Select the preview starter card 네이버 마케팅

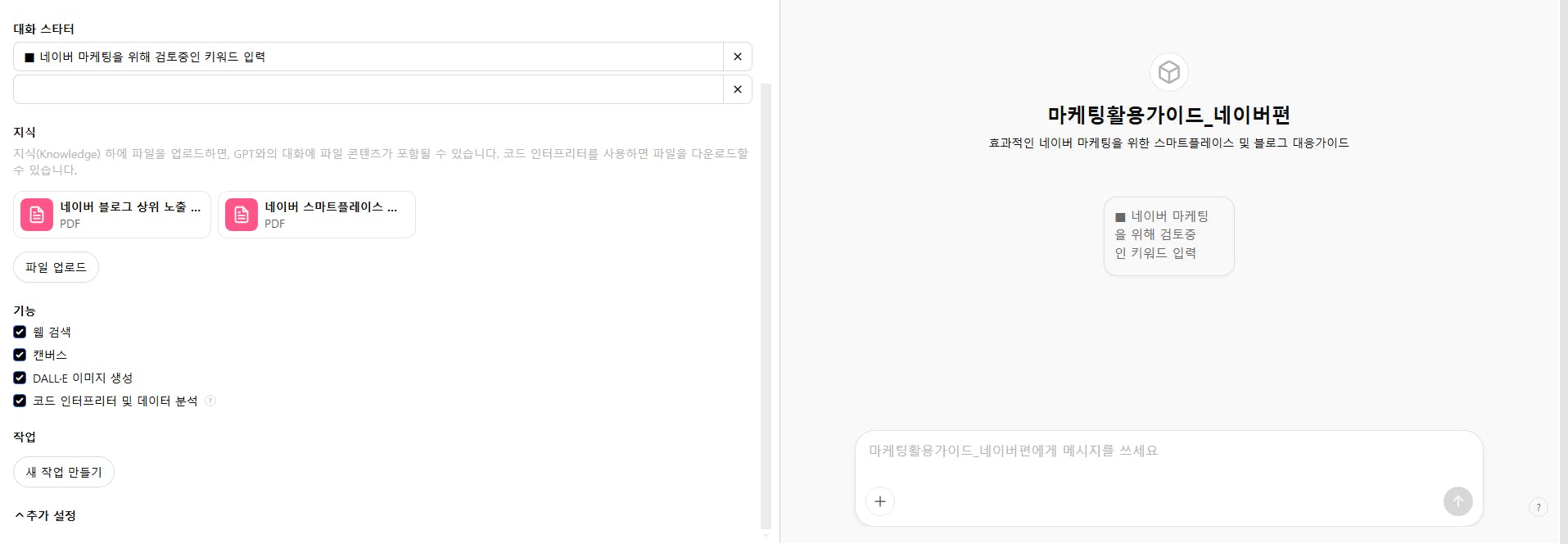click(x=1169, y=236)
